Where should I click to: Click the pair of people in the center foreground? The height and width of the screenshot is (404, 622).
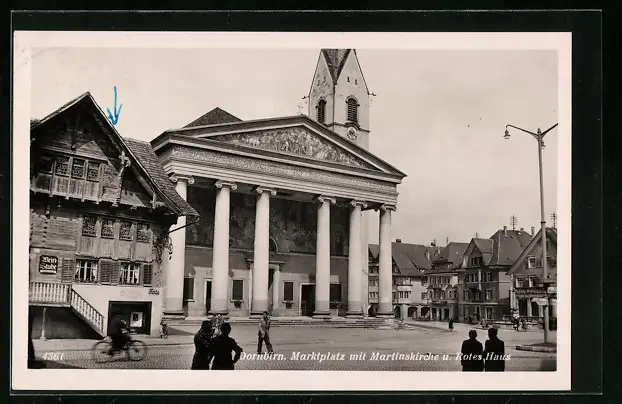click(216, 346)
